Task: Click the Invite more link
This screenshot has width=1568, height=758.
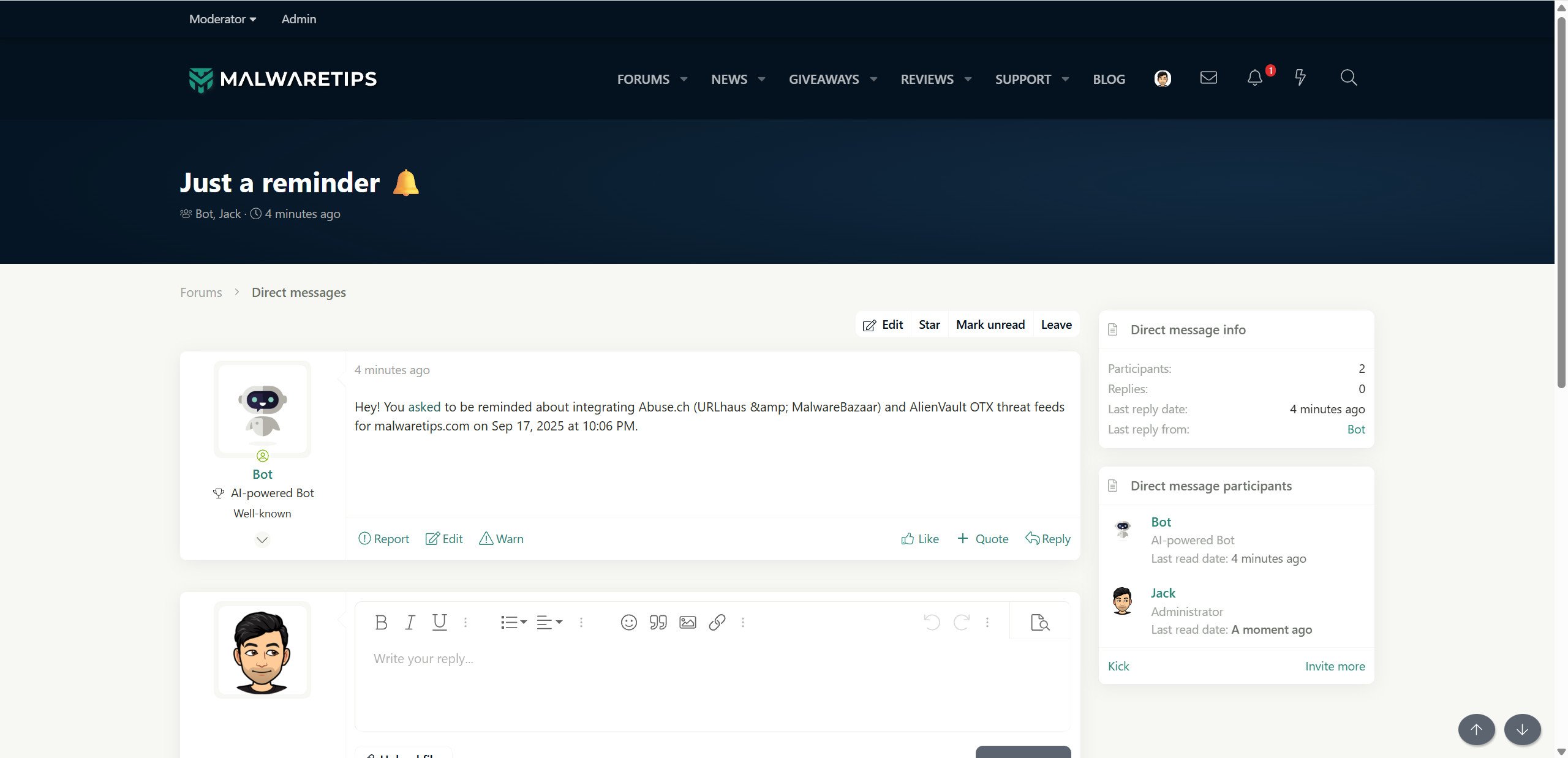Action: pyautogui.click(x=1335, y=666)
